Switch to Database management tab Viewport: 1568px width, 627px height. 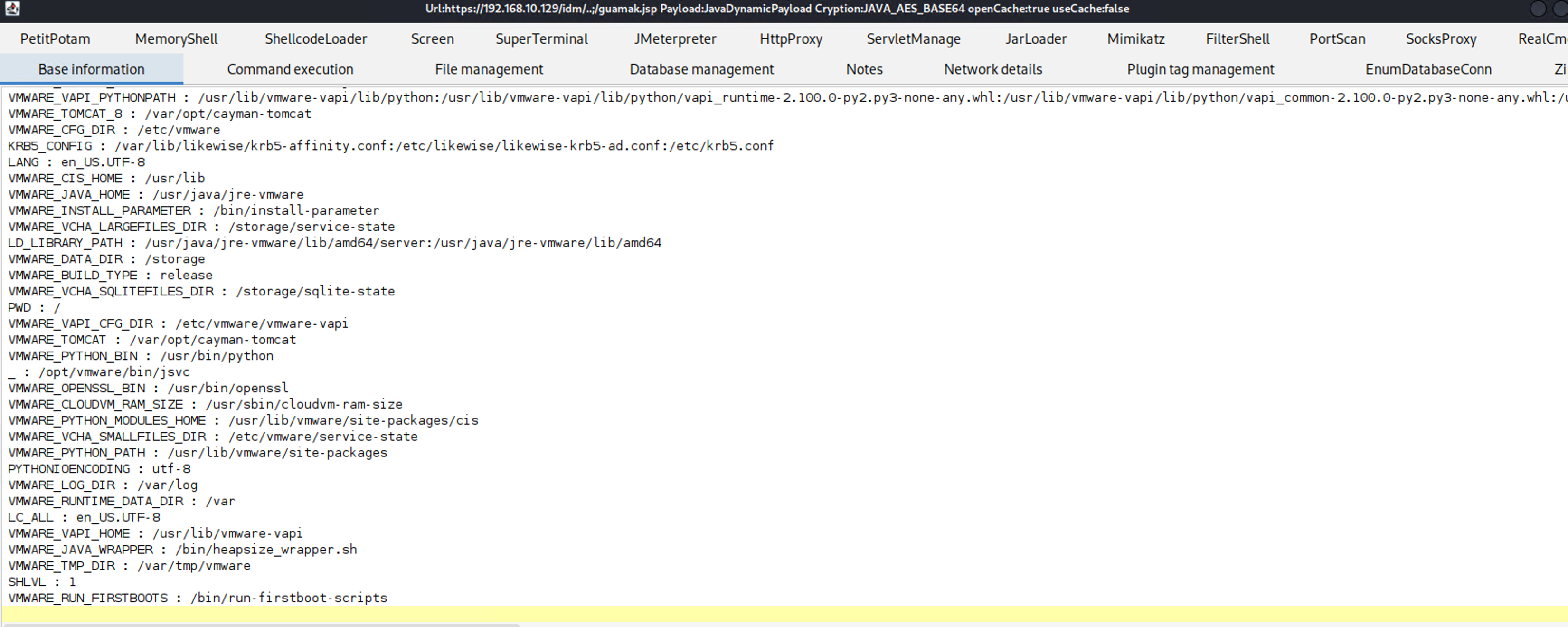click(701, 69)
